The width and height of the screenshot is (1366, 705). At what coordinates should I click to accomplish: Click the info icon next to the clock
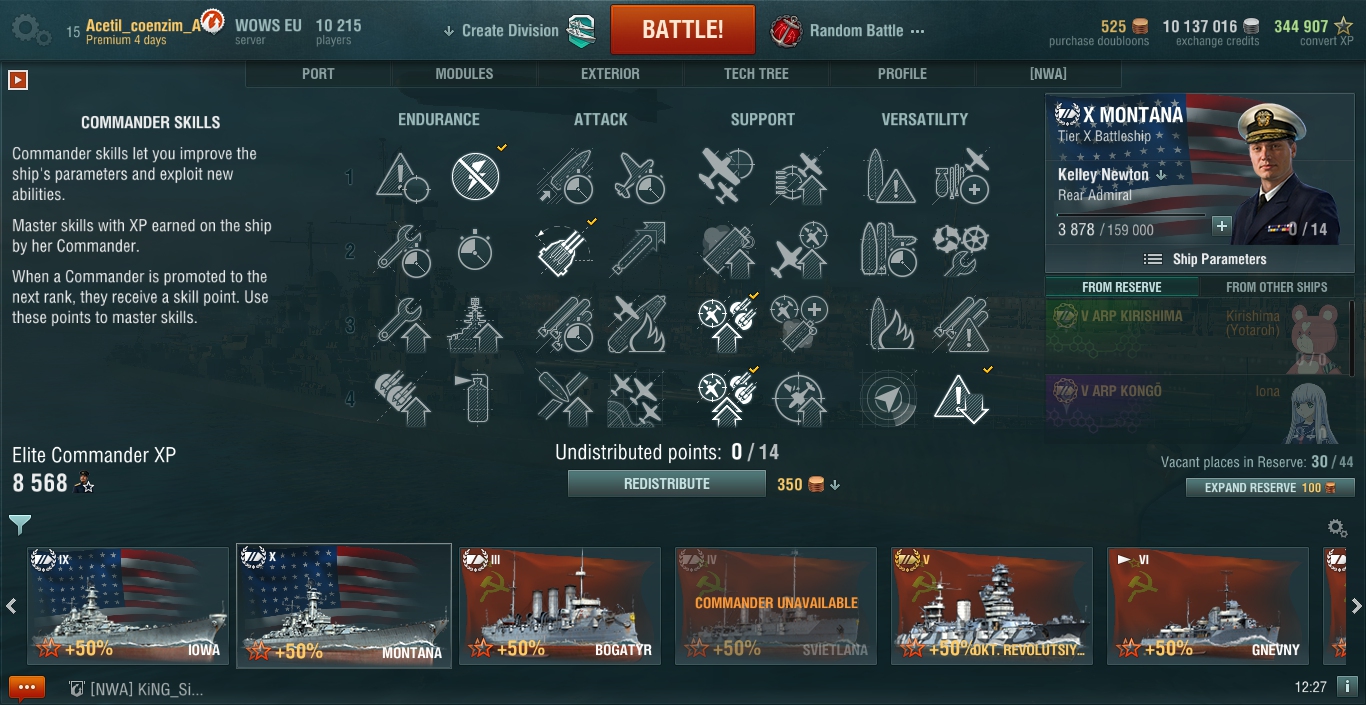click(x=1346, y=687)
